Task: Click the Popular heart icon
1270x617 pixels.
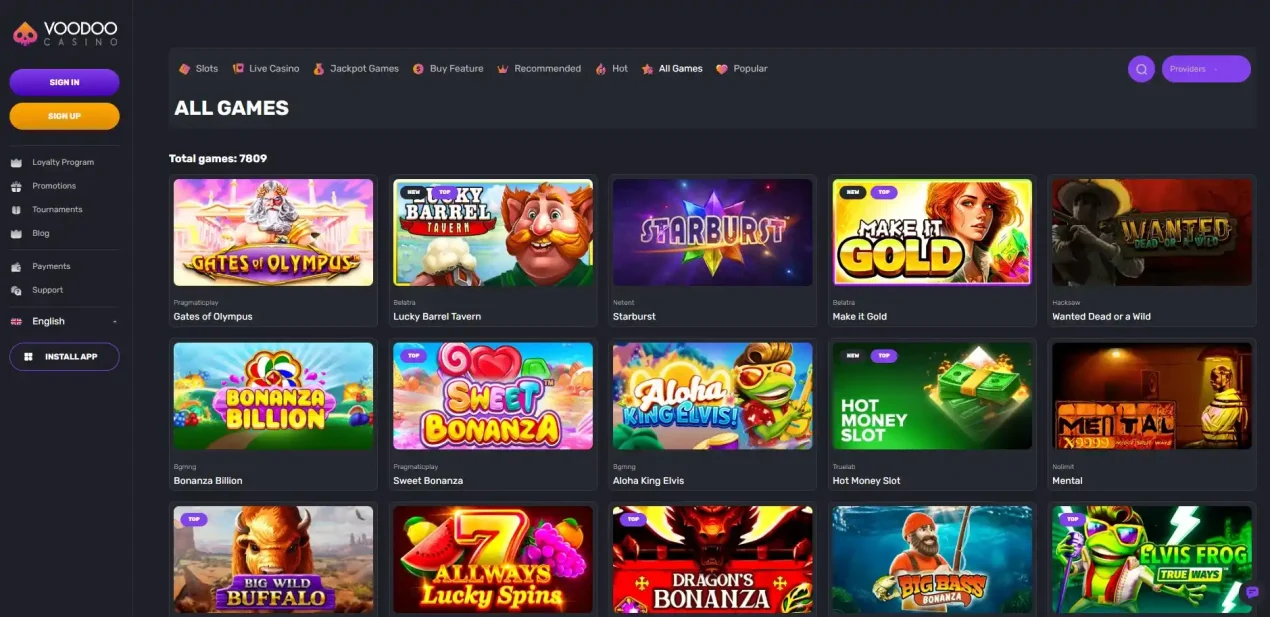Action: (x=722, y=69)
